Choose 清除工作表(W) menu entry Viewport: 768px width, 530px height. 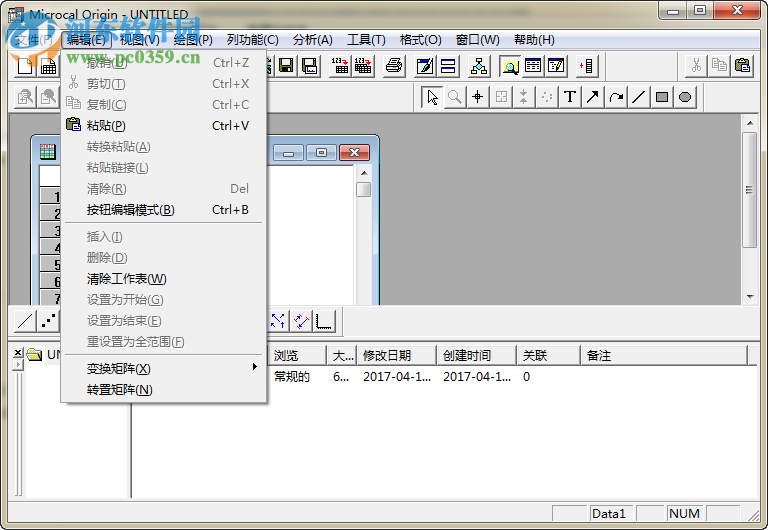[x=164, y=279]
